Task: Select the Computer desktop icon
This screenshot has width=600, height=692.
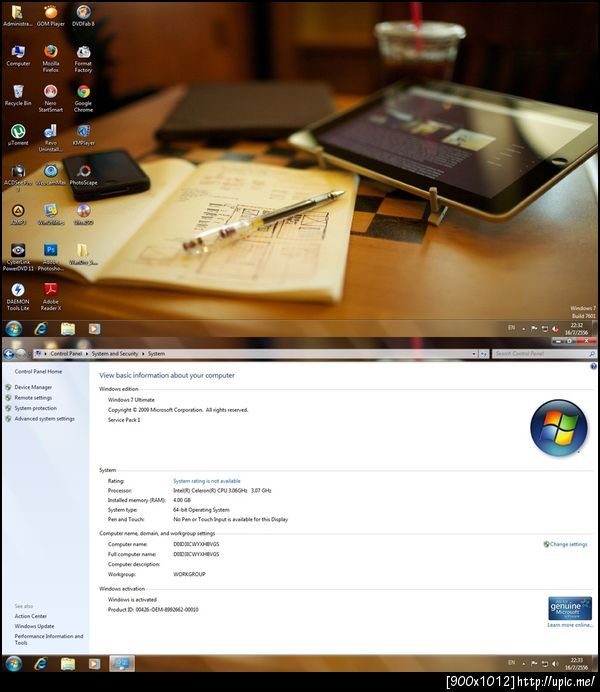Action: (x=18, y=56)
